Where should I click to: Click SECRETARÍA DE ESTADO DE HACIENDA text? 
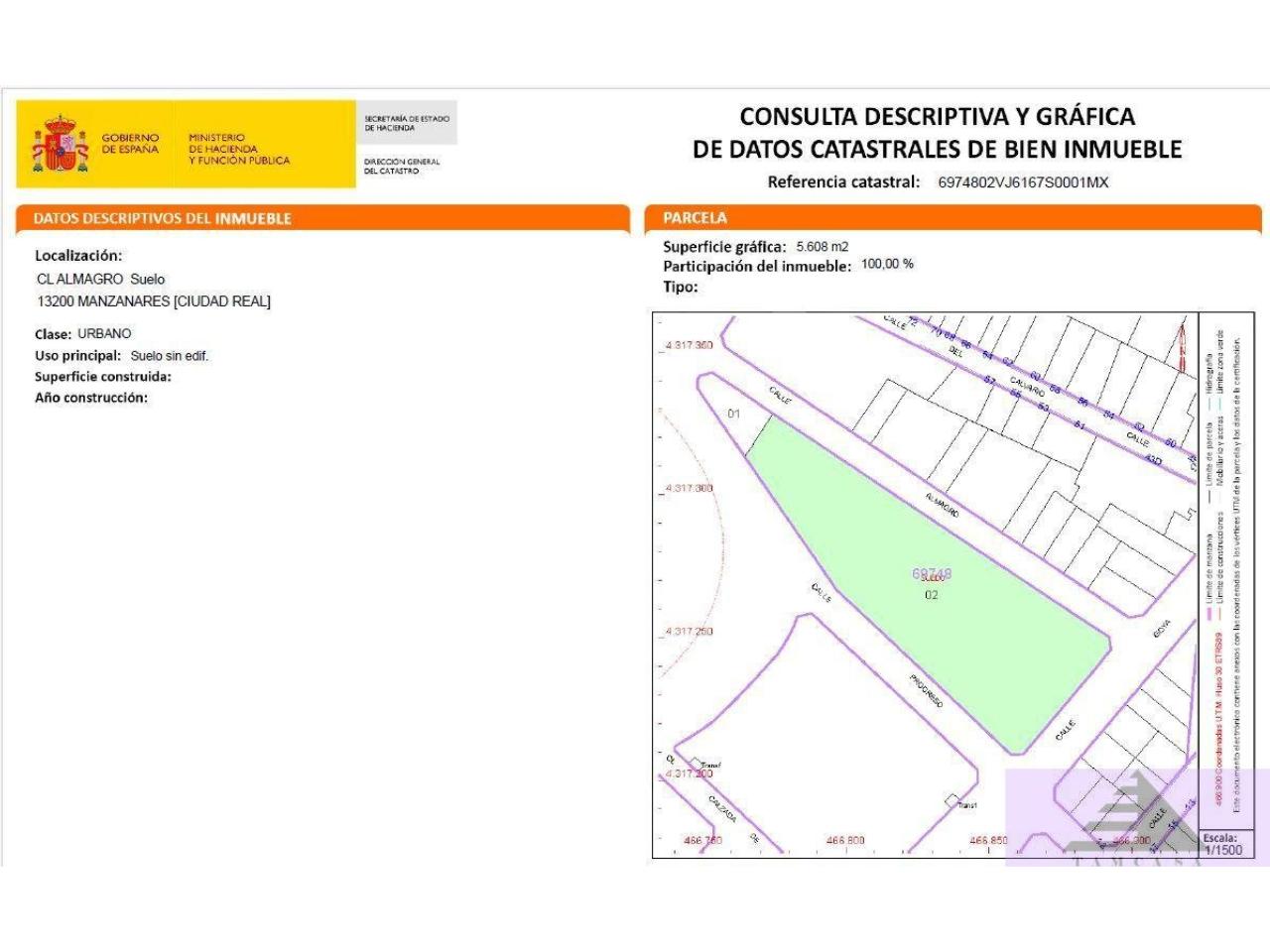coord(406,123)
